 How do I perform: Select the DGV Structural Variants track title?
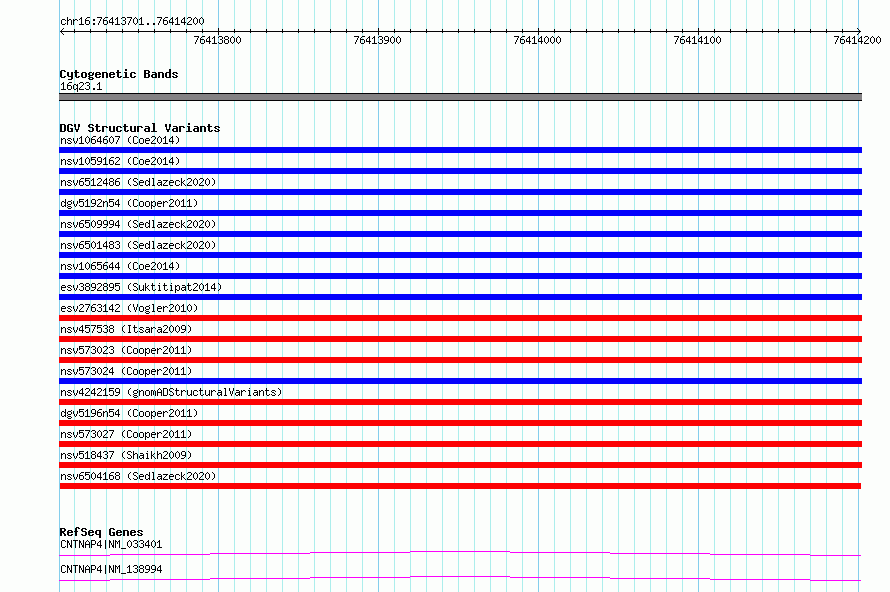coord(140,128)
